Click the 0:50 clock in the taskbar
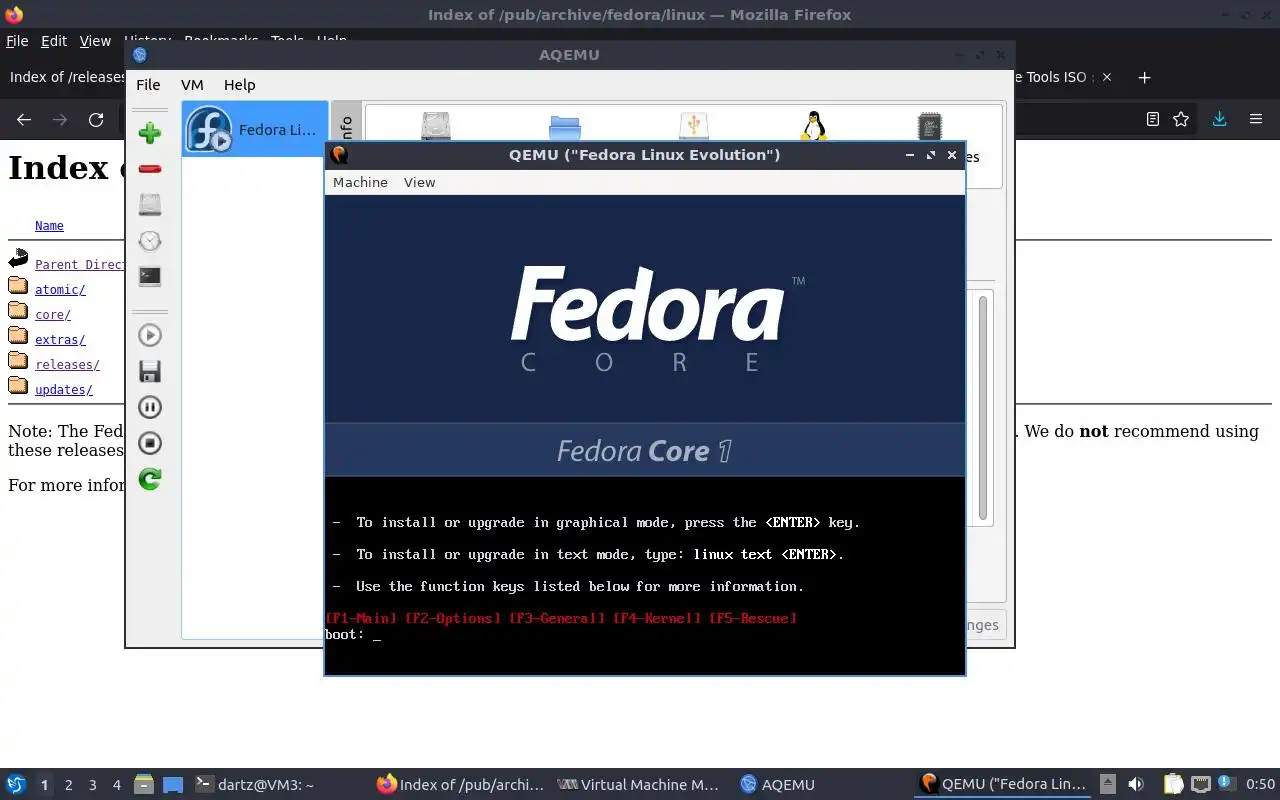Screen dimensions: 1280x800 point(1260,785)
